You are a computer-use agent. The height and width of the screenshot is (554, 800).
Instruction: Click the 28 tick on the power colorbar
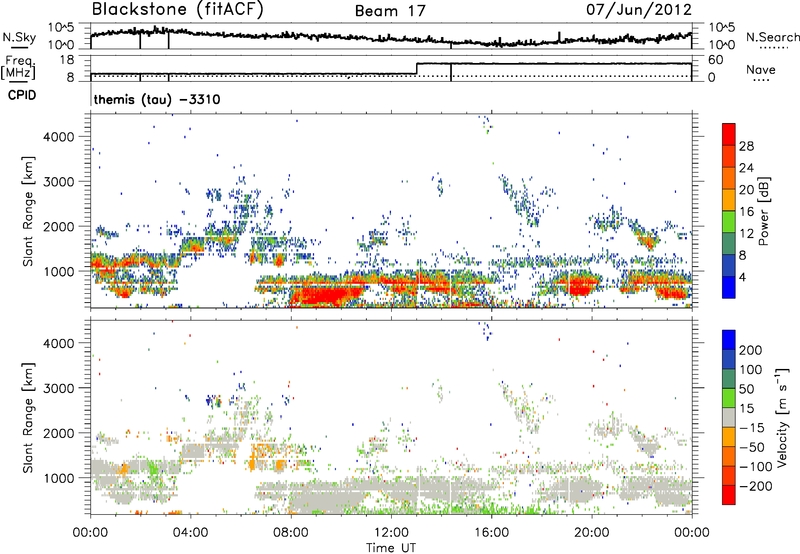(x=746, y=146)
